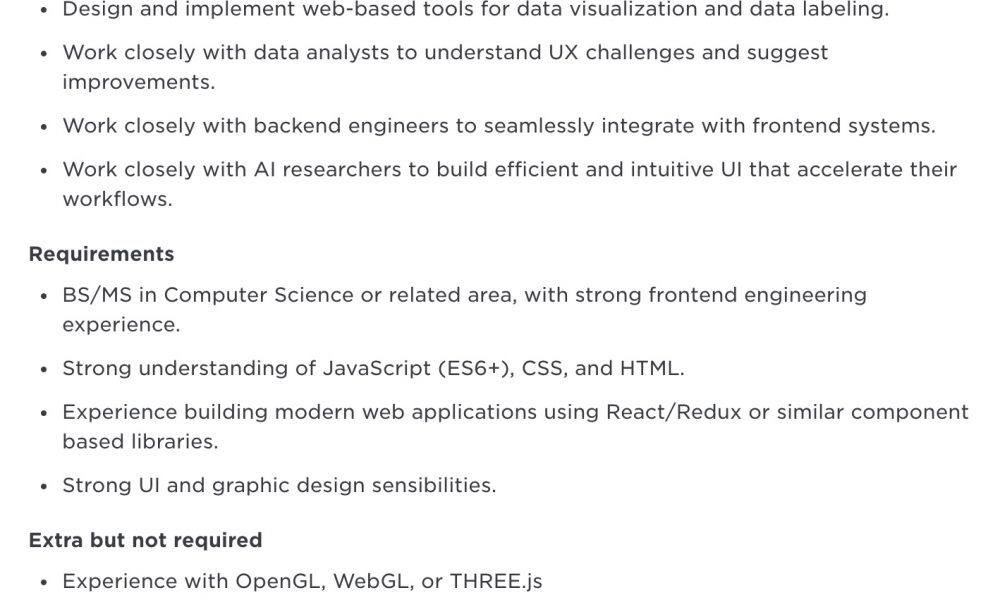Click the word 'THREE.js'
This screenshot has width=1000, height=600.
(496, 582)
